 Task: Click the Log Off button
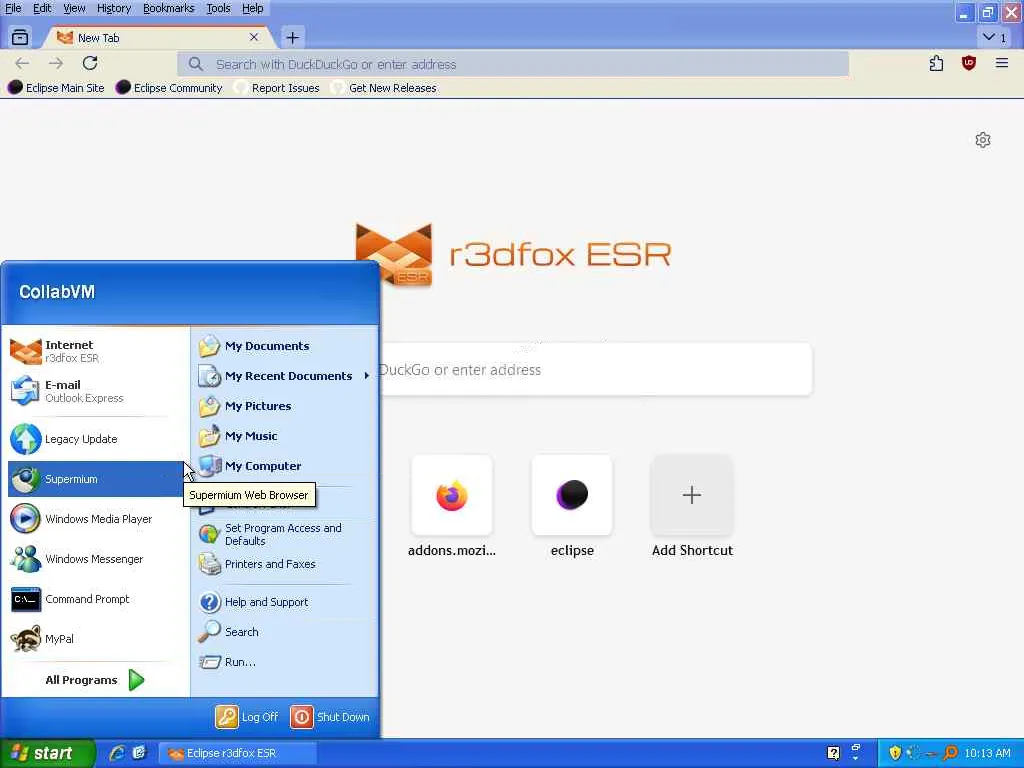(x=247, y=717)
